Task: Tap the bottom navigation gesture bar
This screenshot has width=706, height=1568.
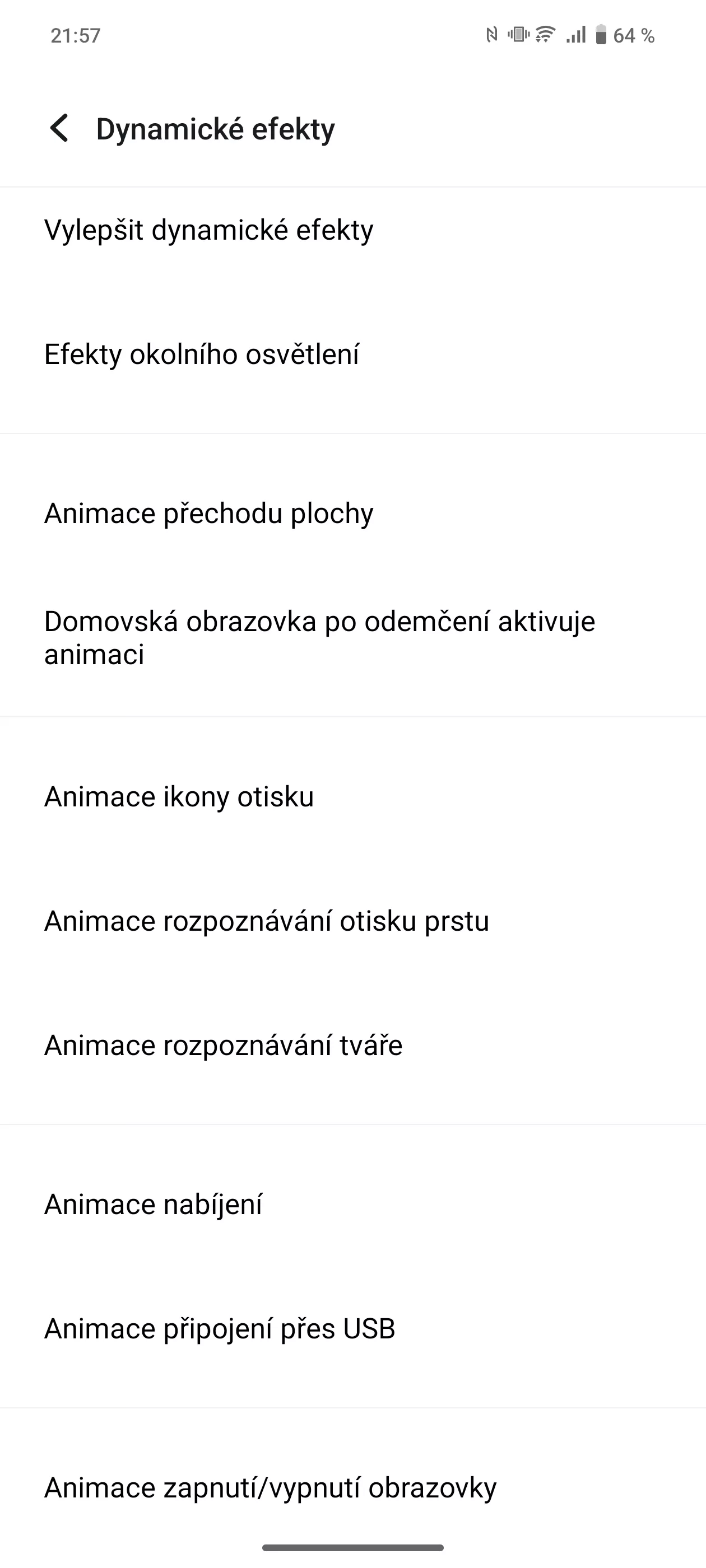Action: point(352,1547)
